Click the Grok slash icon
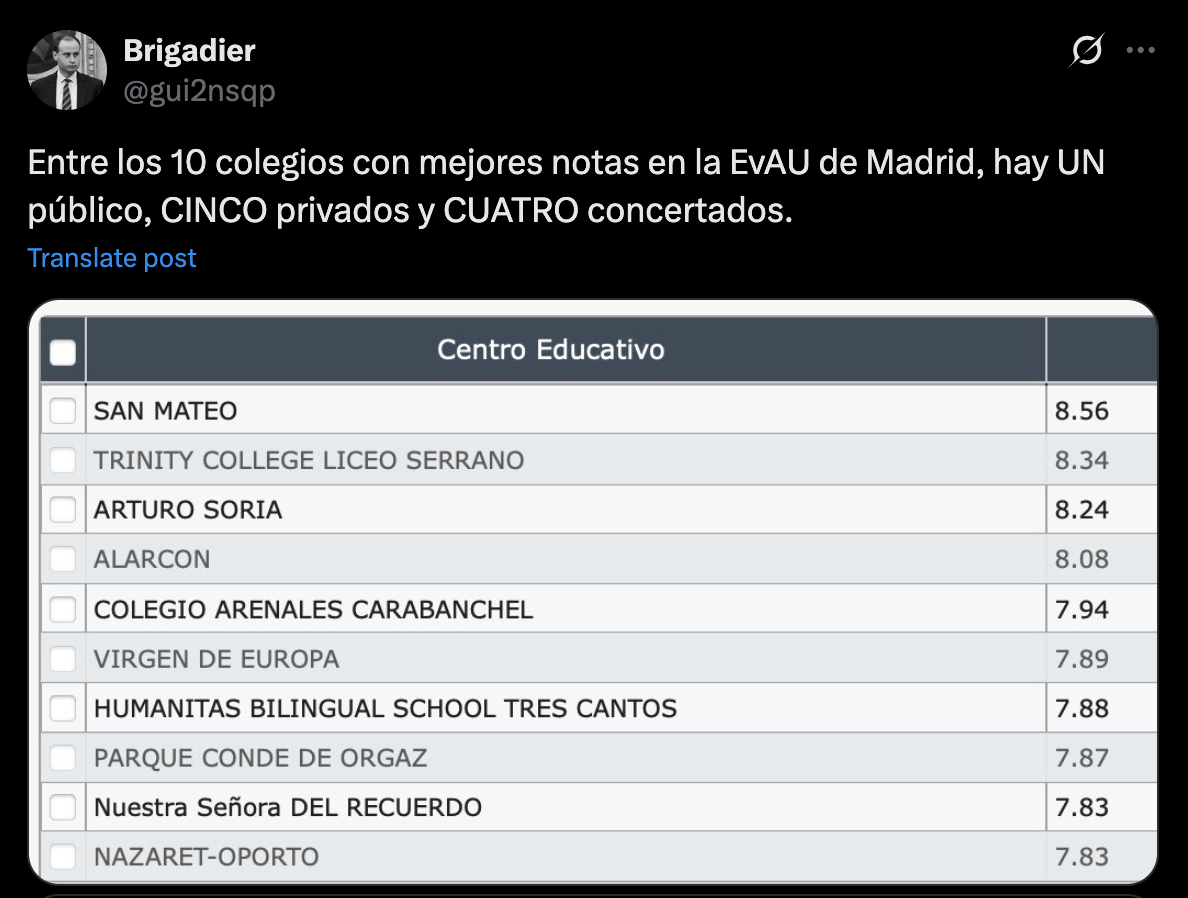Image resolution: width=1188 pixels, height=898 pixels. tap(1087, 50)
